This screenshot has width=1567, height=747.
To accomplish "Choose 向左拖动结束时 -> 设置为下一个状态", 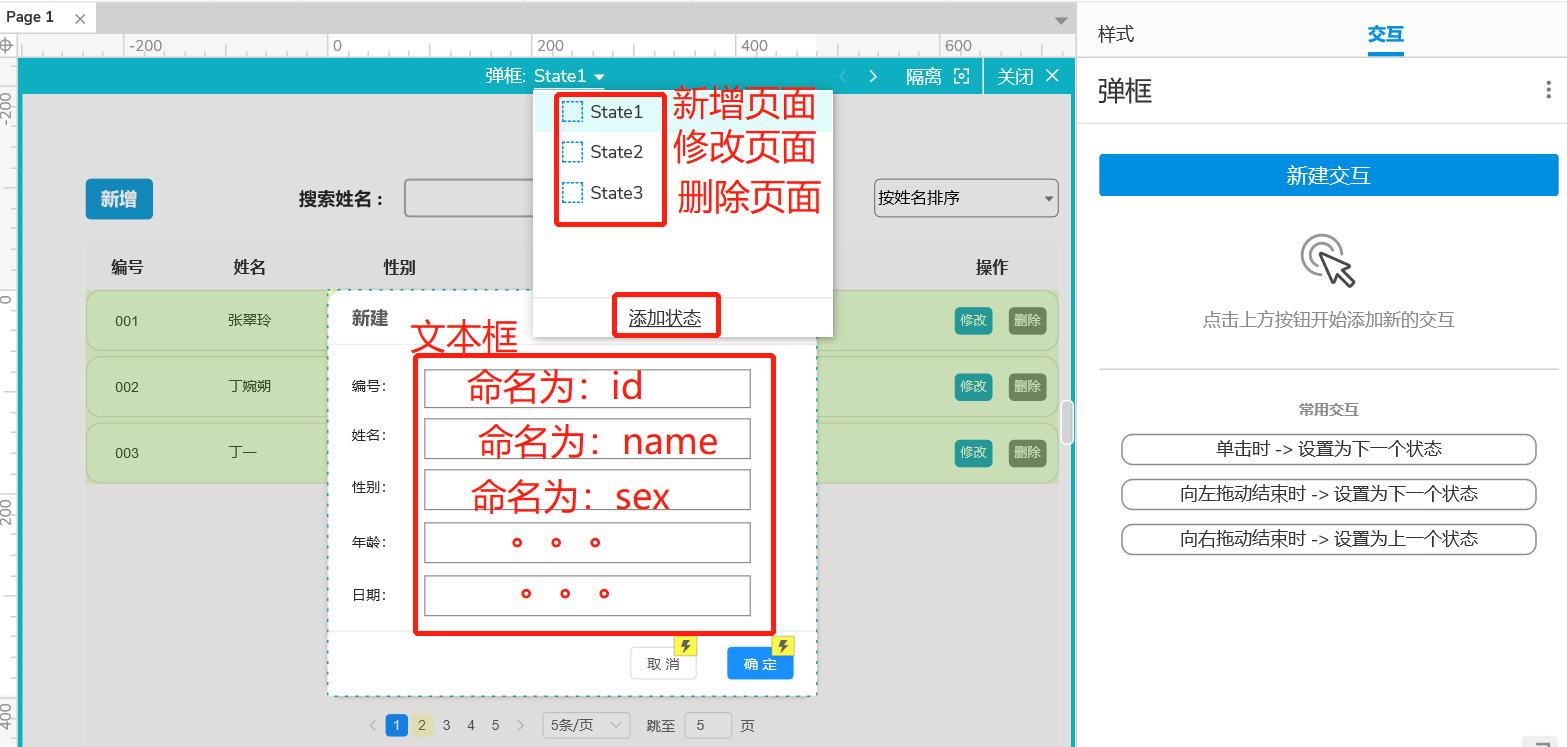I will pyautogui.click(x=1328, y=494).
